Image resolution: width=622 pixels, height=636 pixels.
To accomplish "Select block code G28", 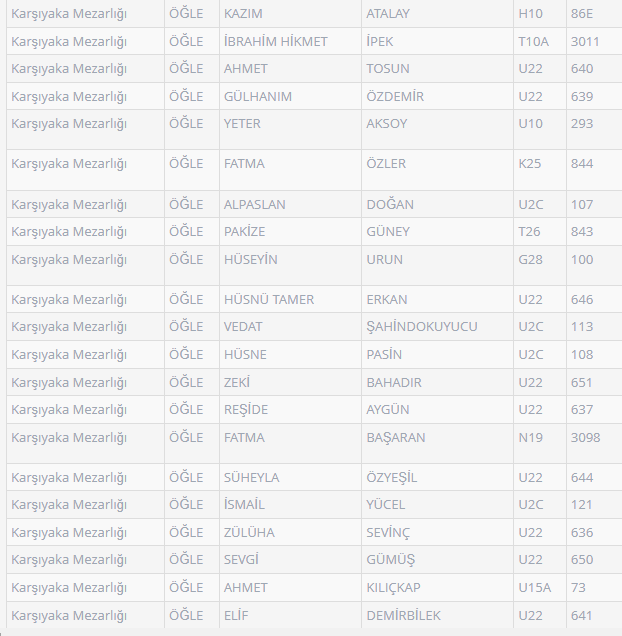I will point(530,260).
